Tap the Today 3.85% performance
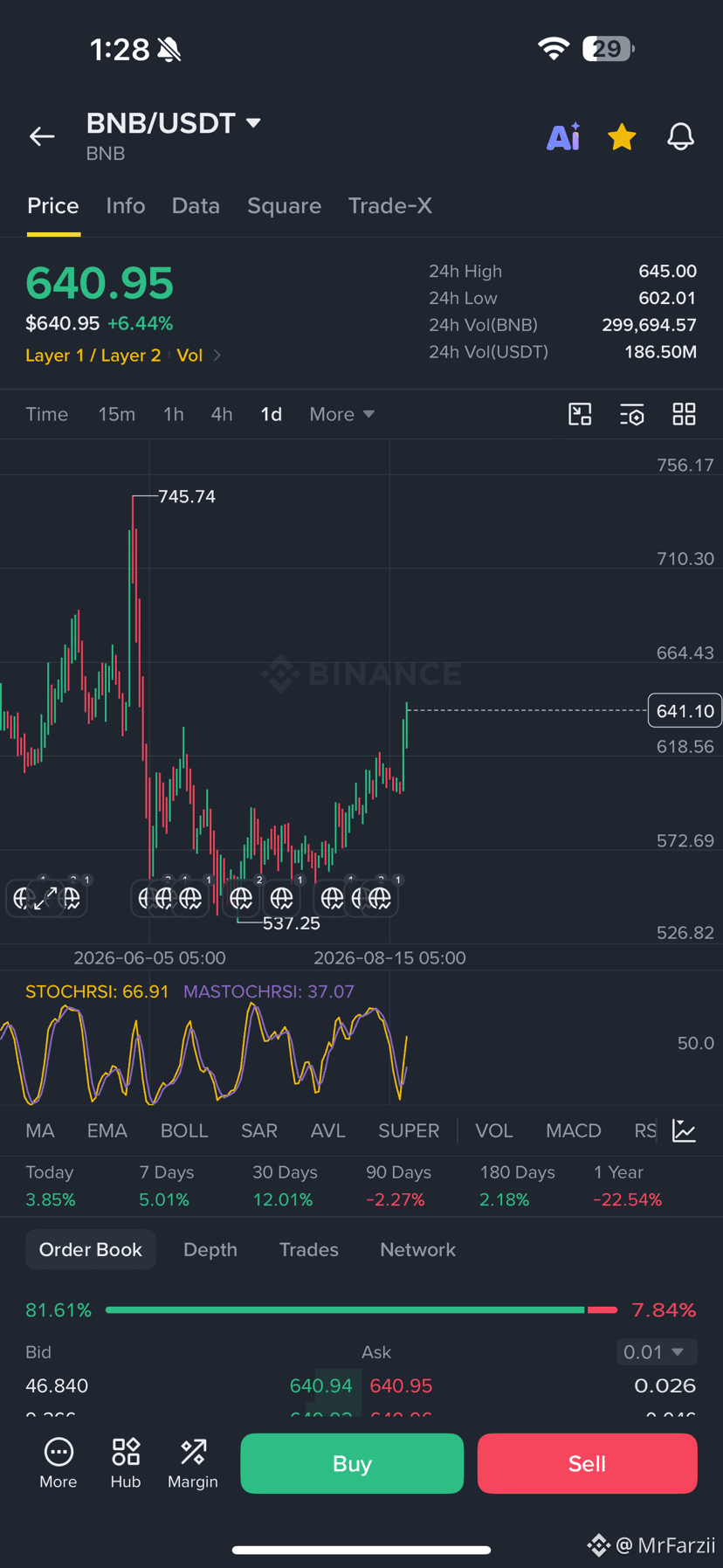This screenshot has width=723, height=1568. pos(51,1186)
